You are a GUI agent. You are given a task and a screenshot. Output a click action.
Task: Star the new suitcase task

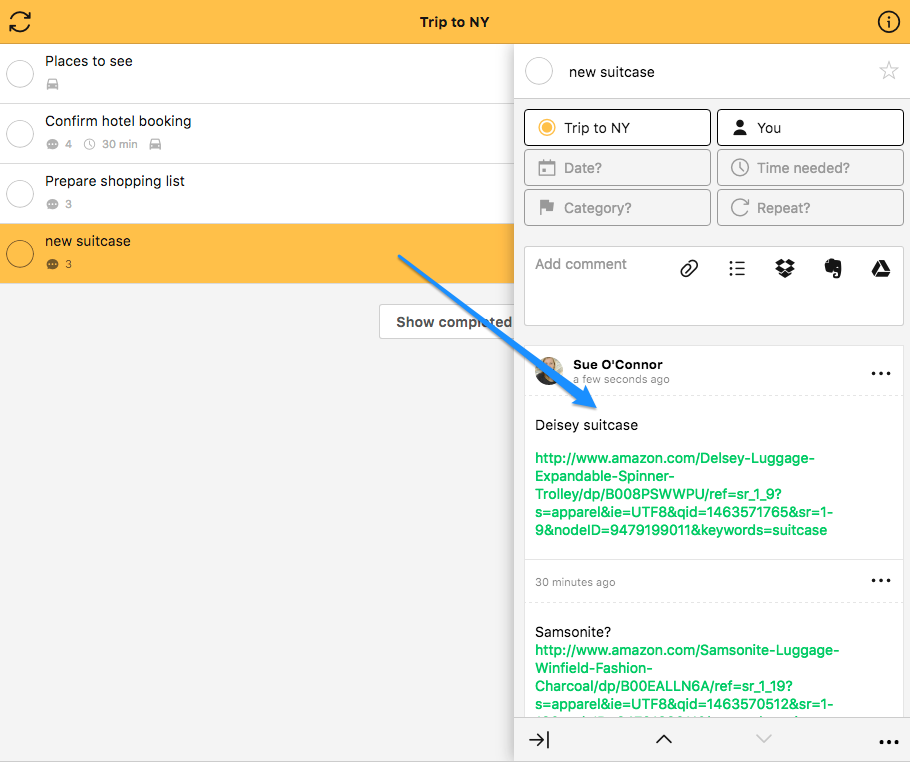coord(888,71)
